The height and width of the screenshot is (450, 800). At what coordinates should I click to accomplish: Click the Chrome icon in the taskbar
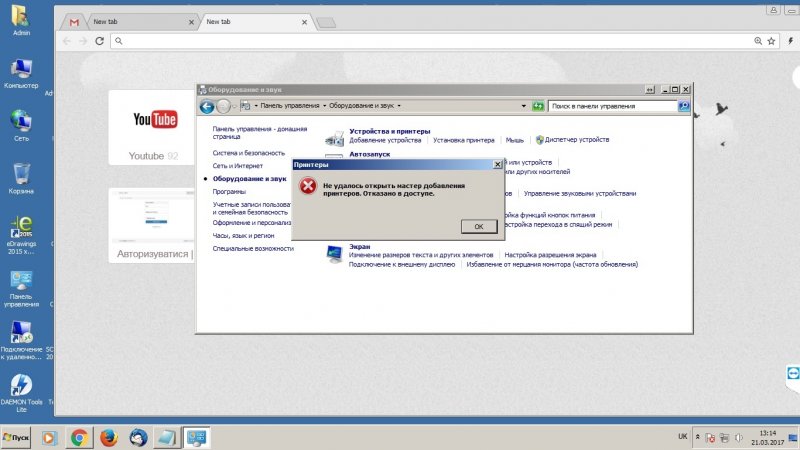[79, 437]
